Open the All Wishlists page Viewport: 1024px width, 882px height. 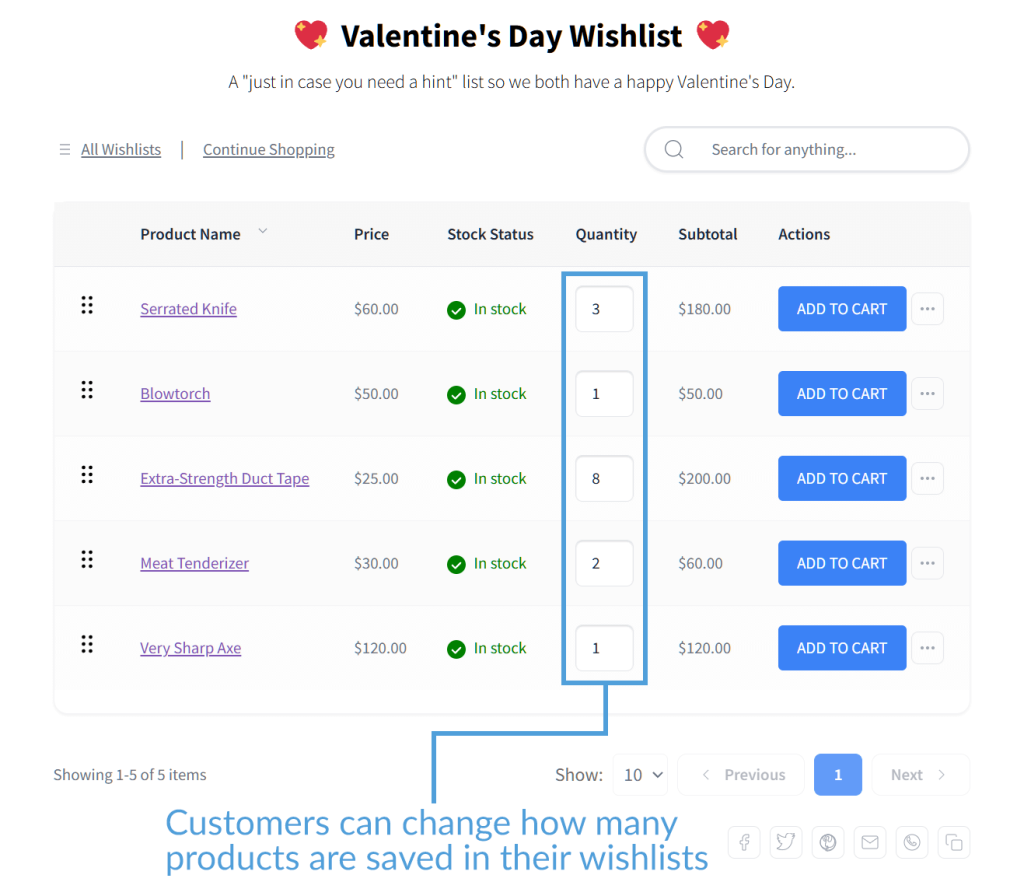(120, 149)
